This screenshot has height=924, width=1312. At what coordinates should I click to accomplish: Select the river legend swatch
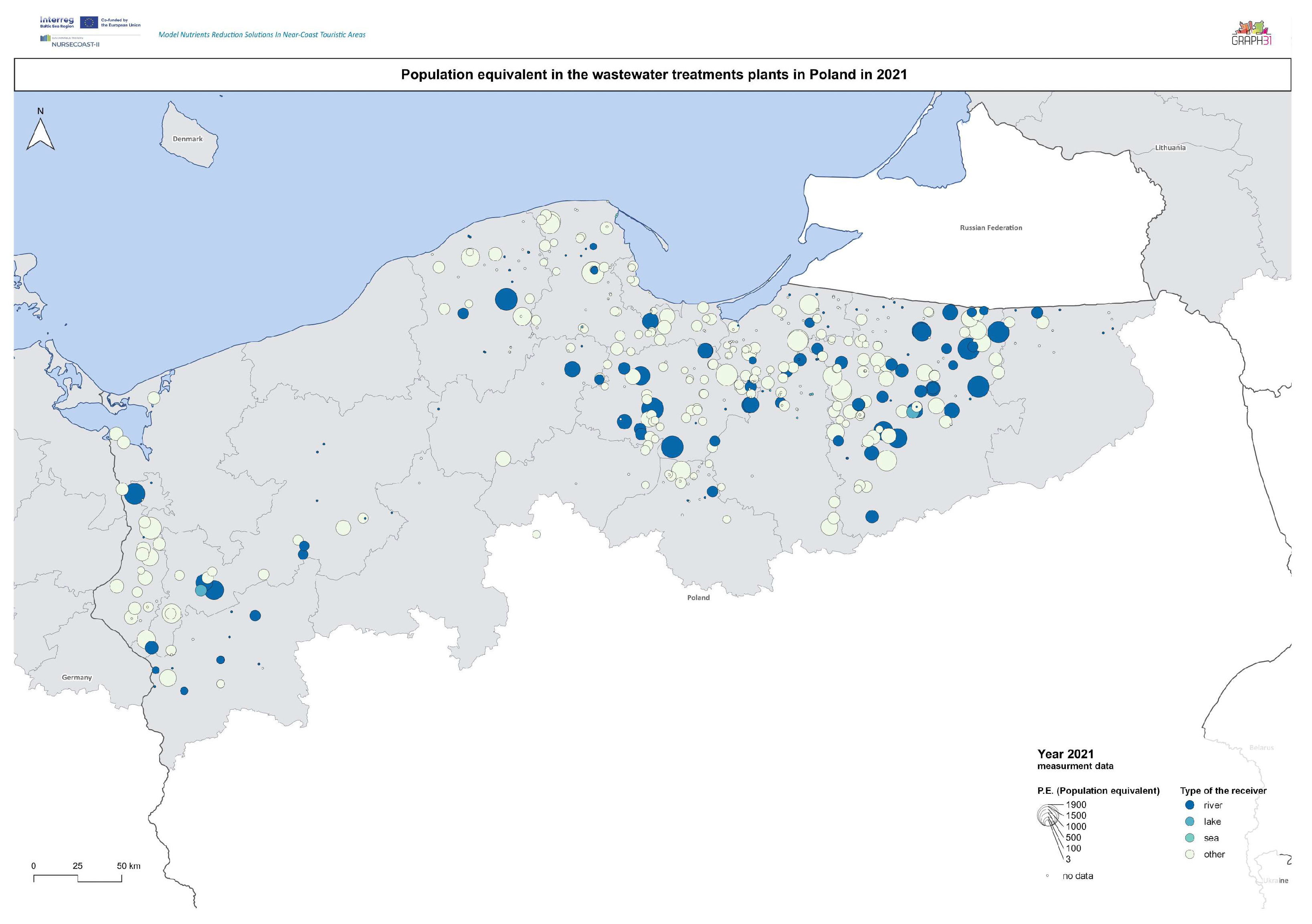pos(1190,805)
